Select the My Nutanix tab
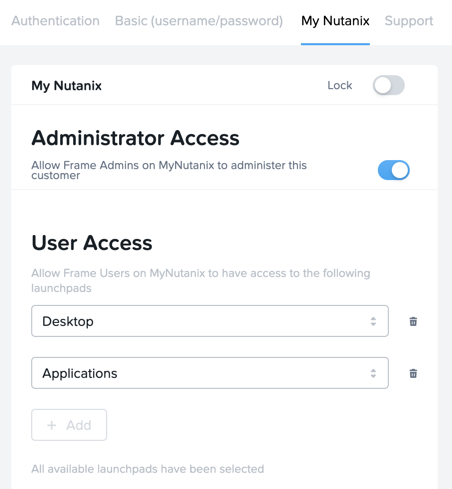 [335, 21]
